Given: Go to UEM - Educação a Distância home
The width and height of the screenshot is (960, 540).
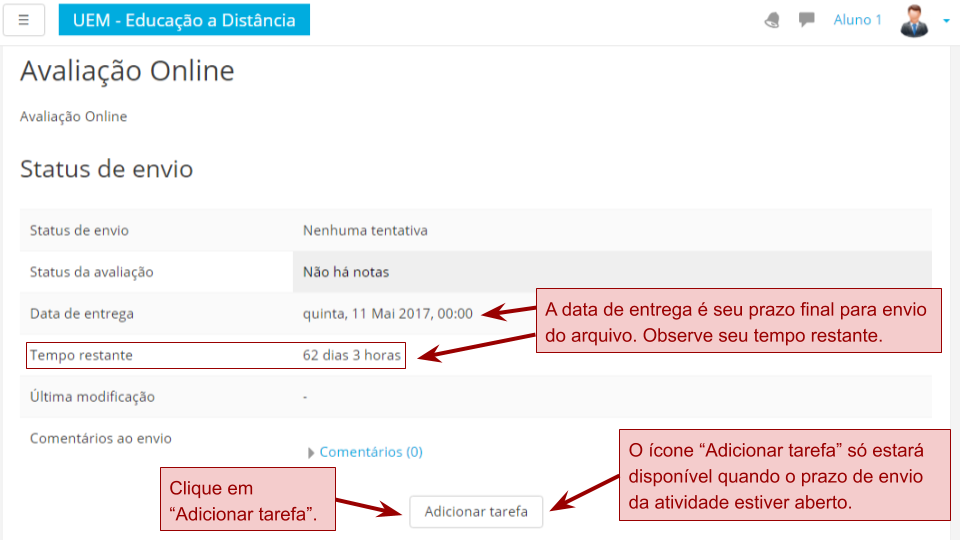Looking at the screenshot, I should pos(184,20).
